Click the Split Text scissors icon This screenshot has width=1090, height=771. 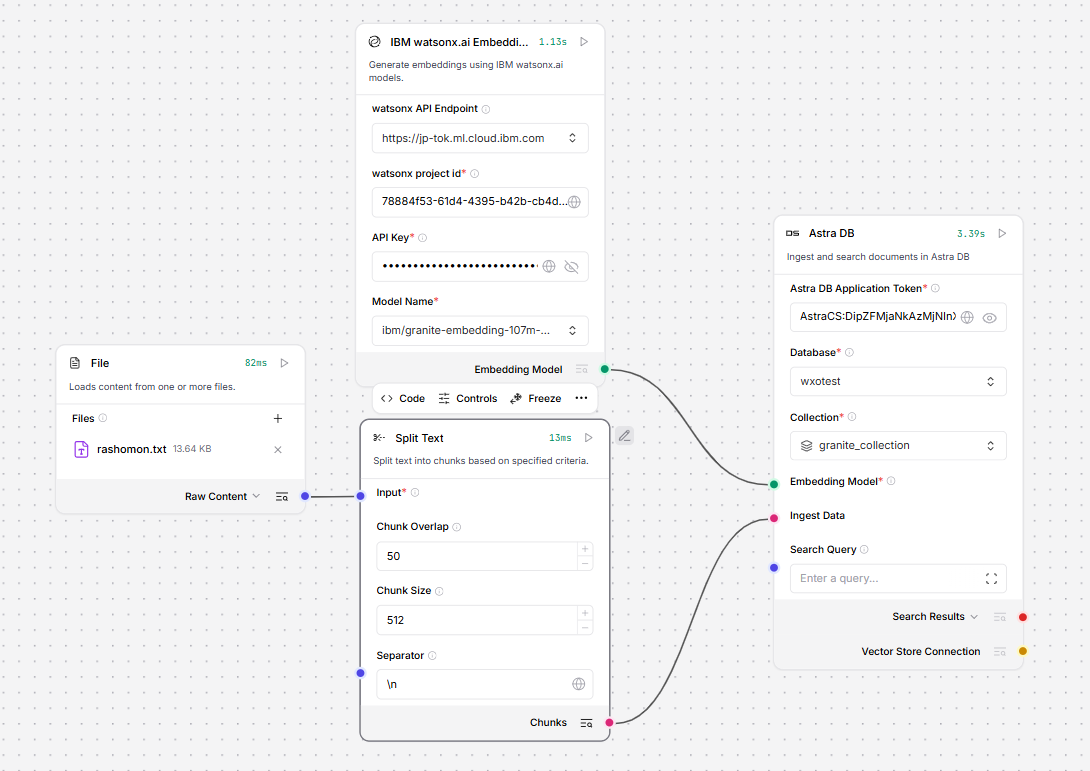pyautogui.click(x=379, y=438)
